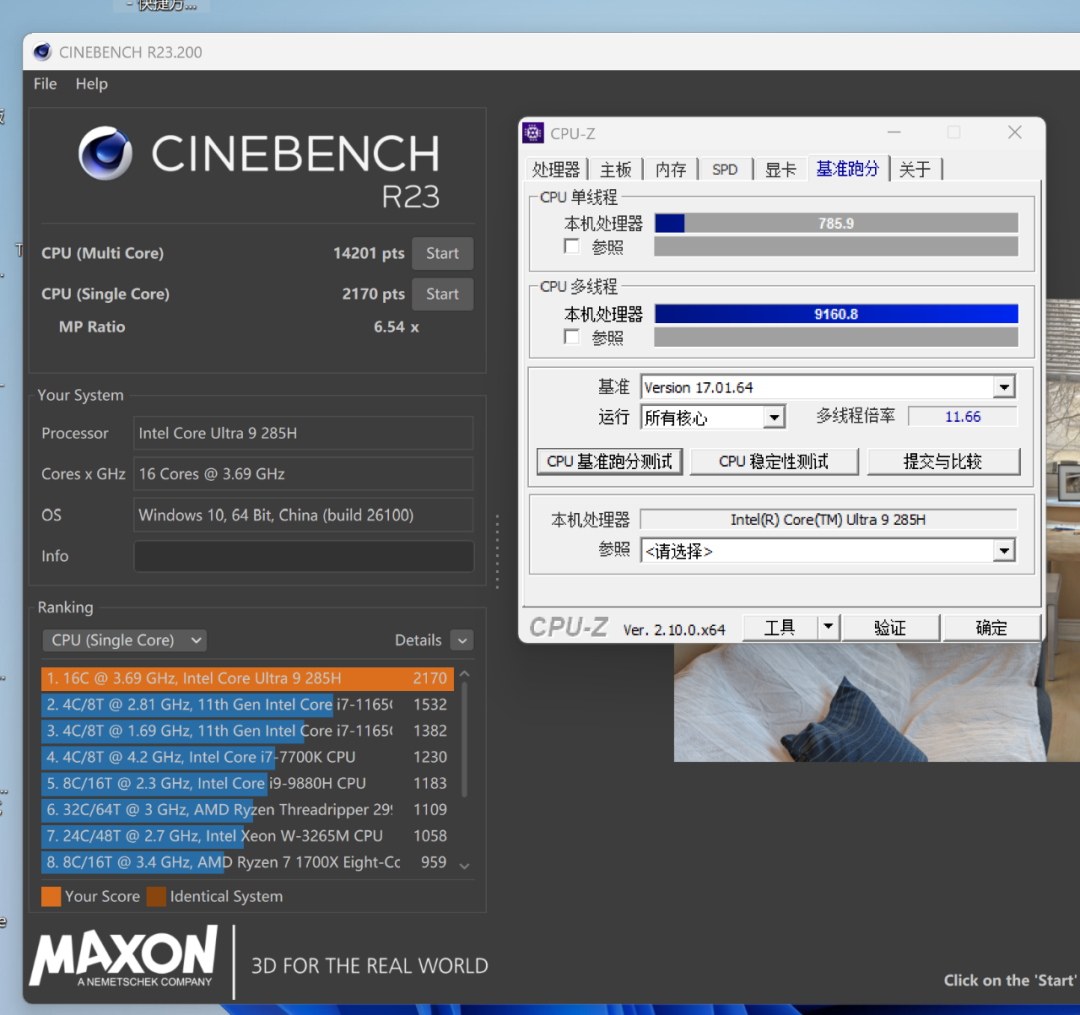This screenshot has height=1015, width=1080.
Task: Click the Identical System brown swatch
Action: pos(156,897)
